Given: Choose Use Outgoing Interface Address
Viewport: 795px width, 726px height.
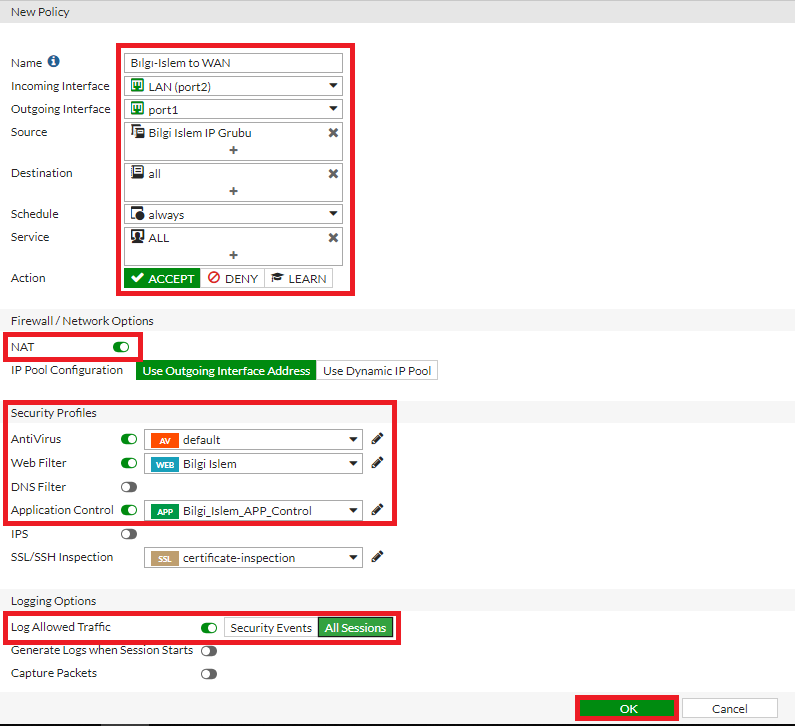Looking at the screenshot, I should pyautogui.click(x=226, y=371).
